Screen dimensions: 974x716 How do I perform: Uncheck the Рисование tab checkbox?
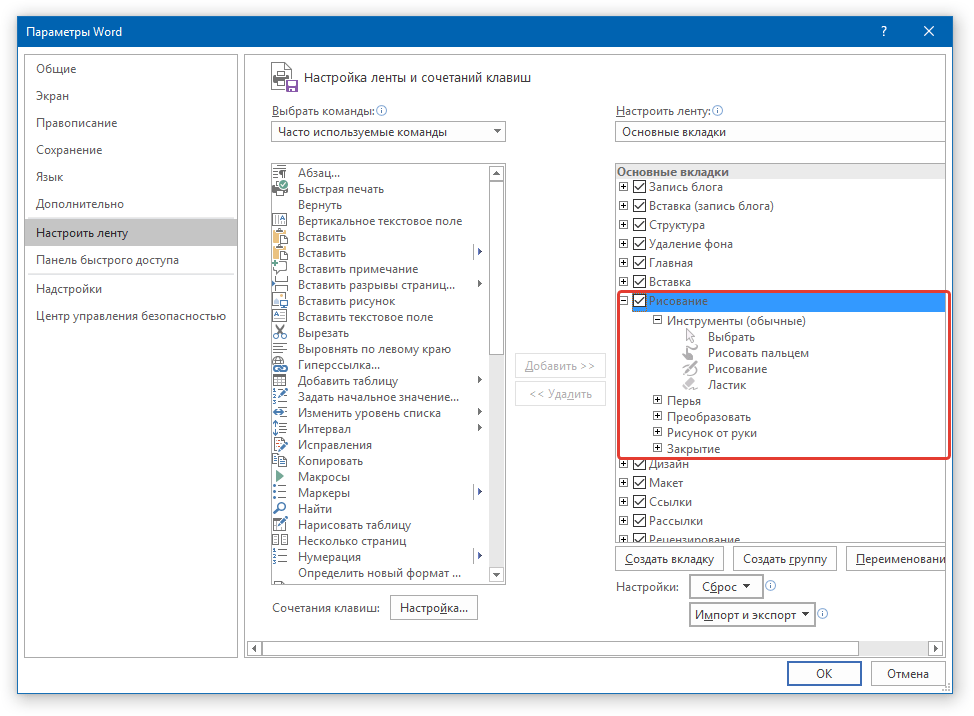(640, 301)
